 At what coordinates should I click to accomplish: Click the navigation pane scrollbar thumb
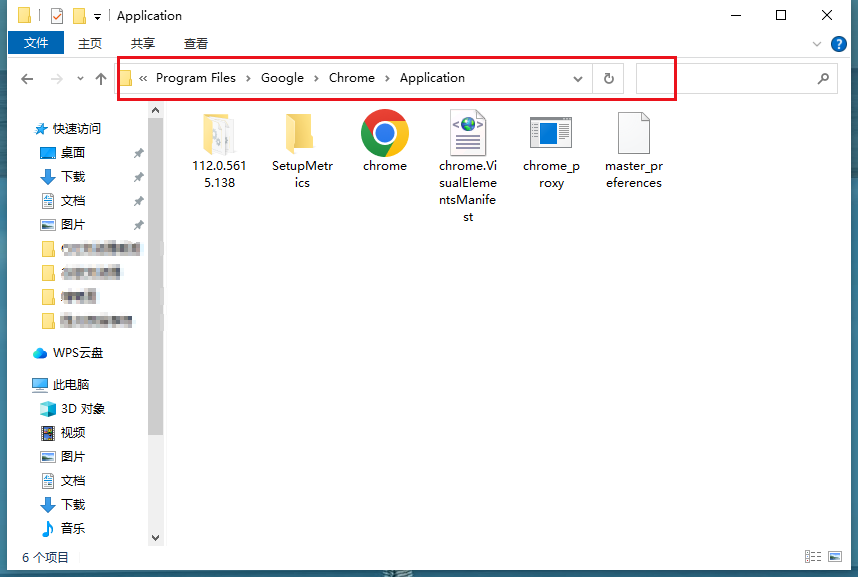(x=155, y=276)
